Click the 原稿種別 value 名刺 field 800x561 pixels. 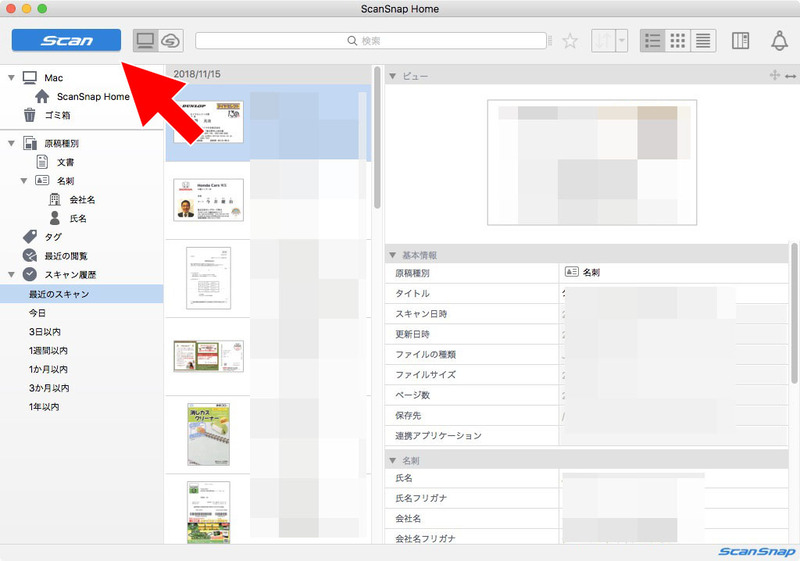tap(673, 273)
